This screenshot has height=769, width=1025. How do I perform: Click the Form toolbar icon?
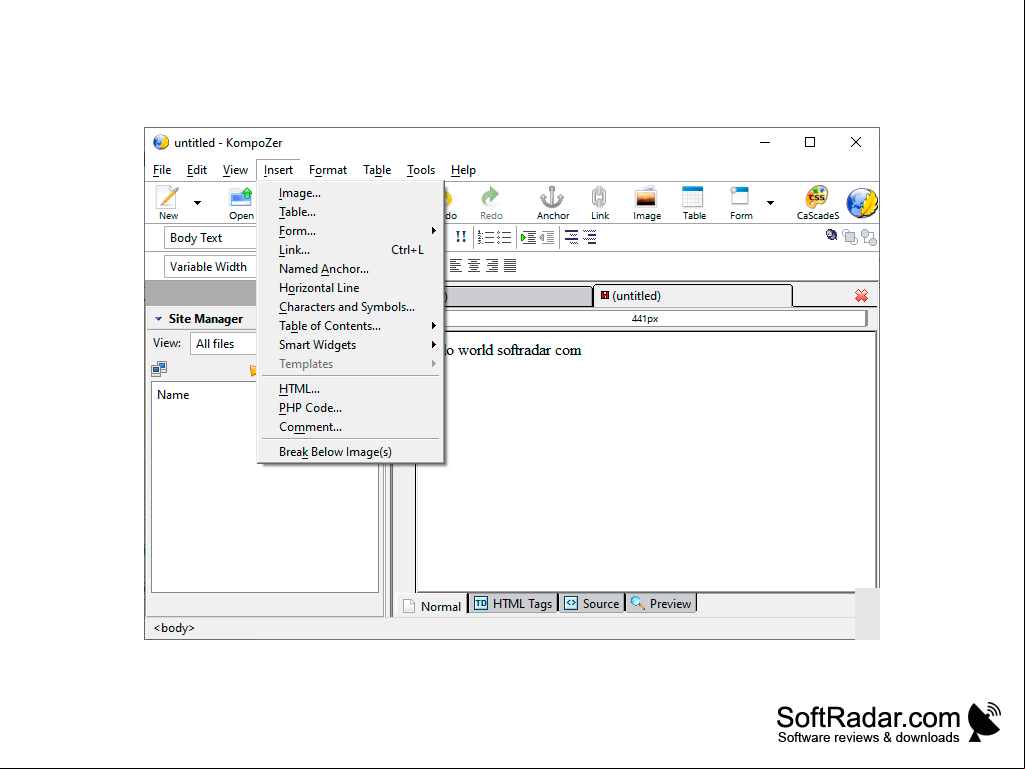point(740,197)
